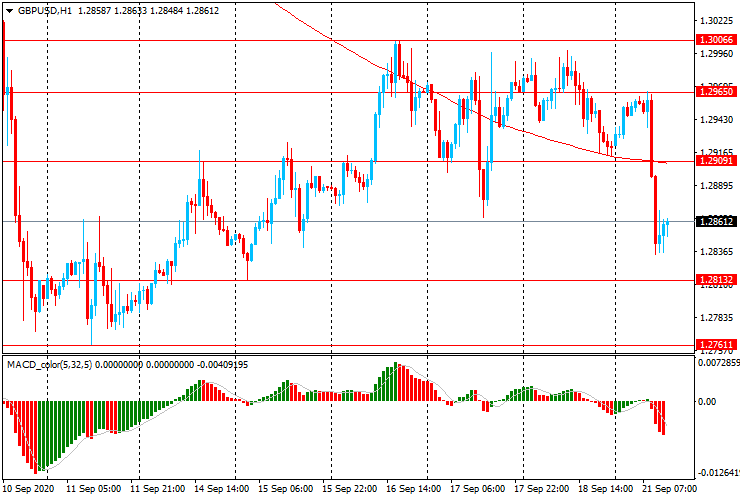Viewport: 740px width, 500px height.
Task: Click the 17 Sep 06:00 time label
Action: coord(478,489)
